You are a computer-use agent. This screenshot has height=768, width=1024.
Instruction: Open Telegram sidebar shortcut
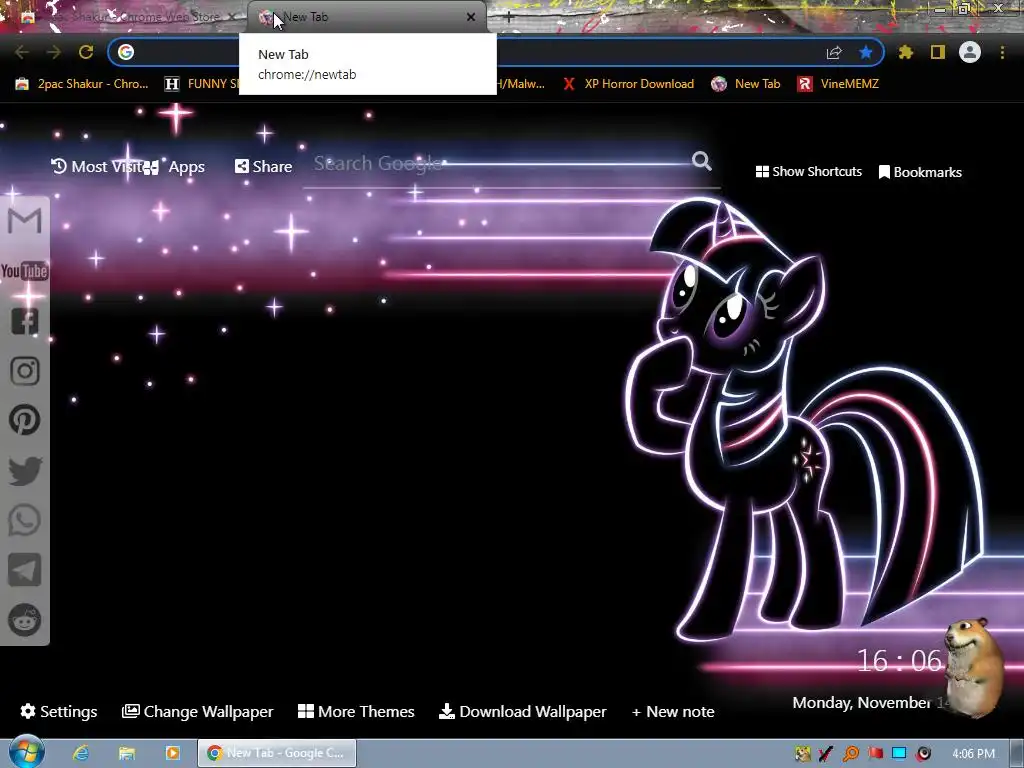pyautogui.click(x=25, y=570)
